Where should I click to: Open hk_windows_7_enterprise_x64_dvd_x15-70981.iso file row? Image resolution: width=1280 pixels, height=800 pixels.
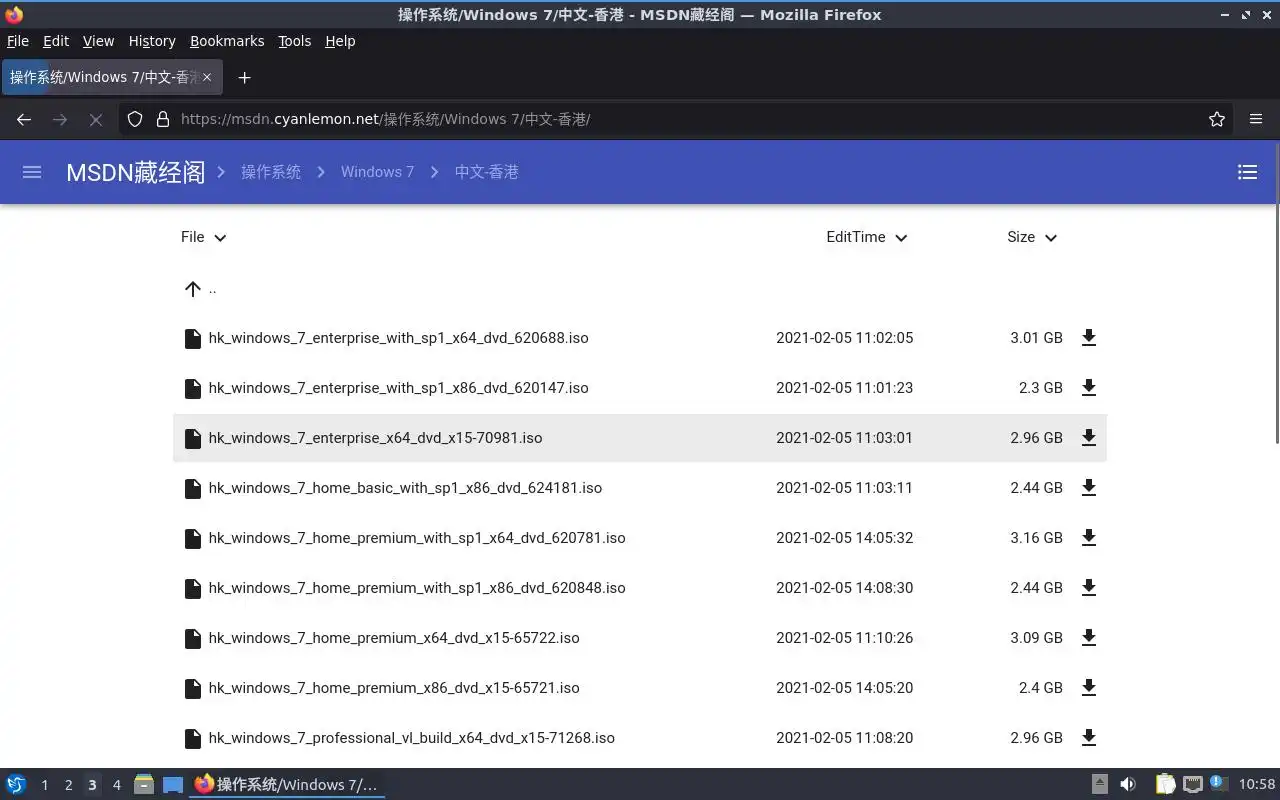640,438
